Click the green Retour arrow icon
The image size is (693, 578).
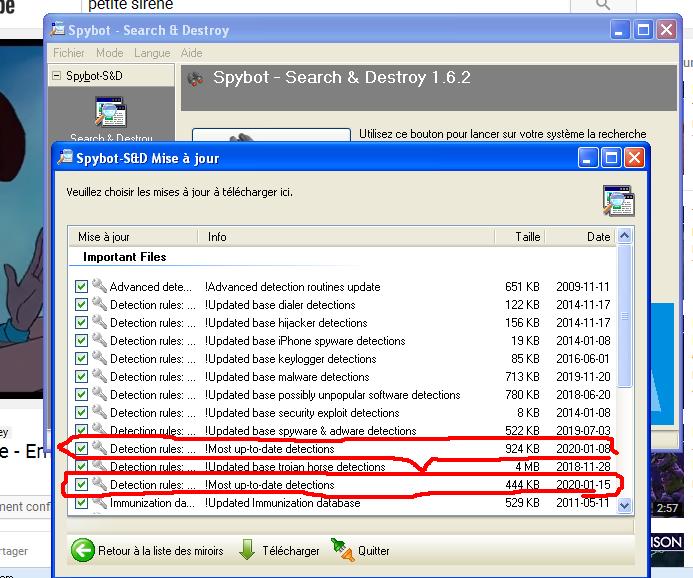(83, 550)
